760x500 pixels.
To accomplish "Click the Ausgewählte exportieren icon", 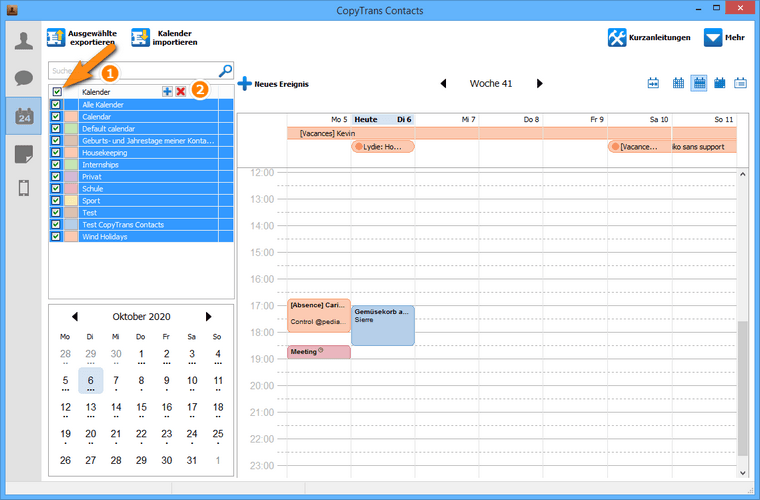I will 56,38.
